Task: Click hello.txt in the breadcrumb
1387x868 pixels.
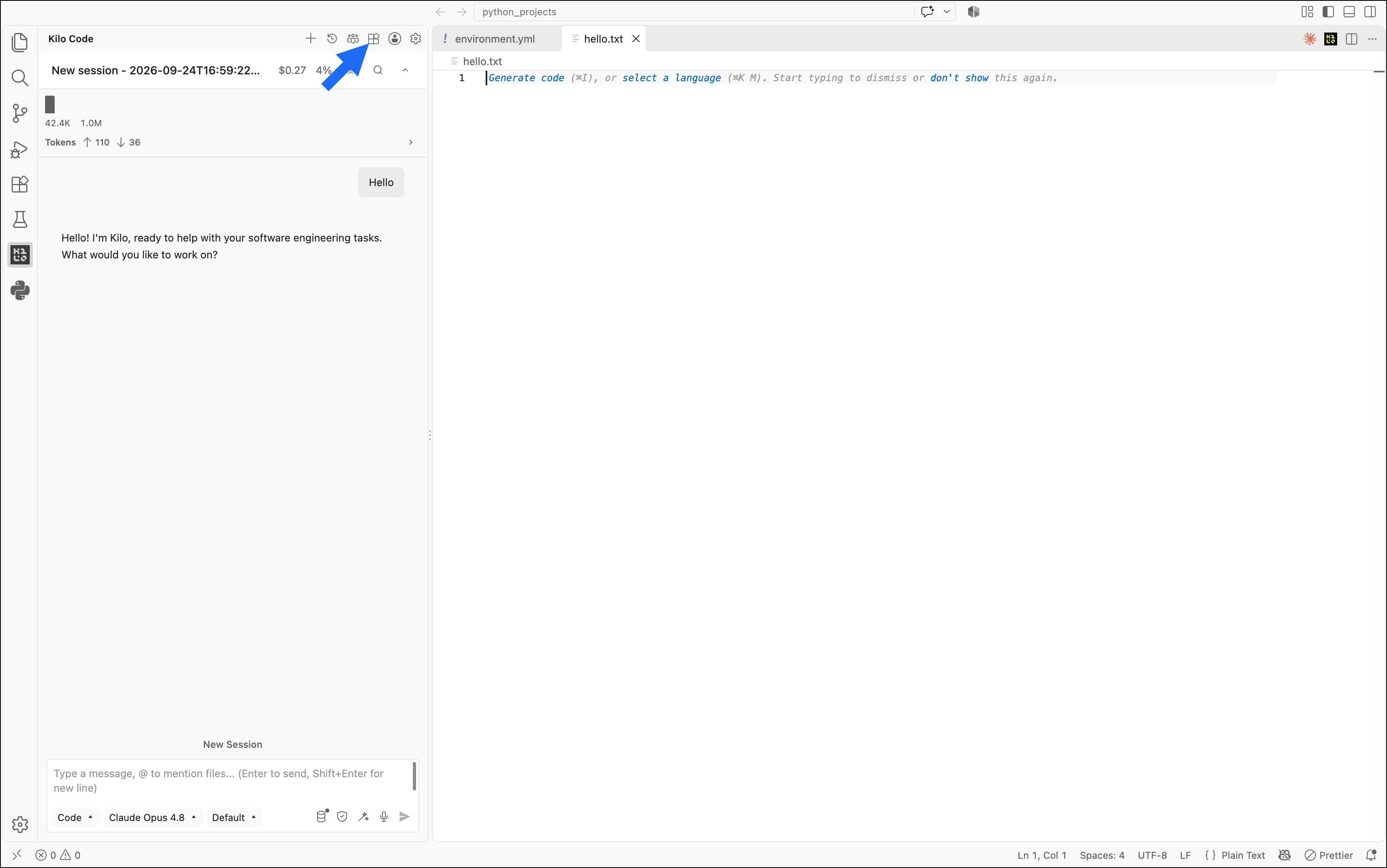Action: pyautogui.click(x=482, y=61)
